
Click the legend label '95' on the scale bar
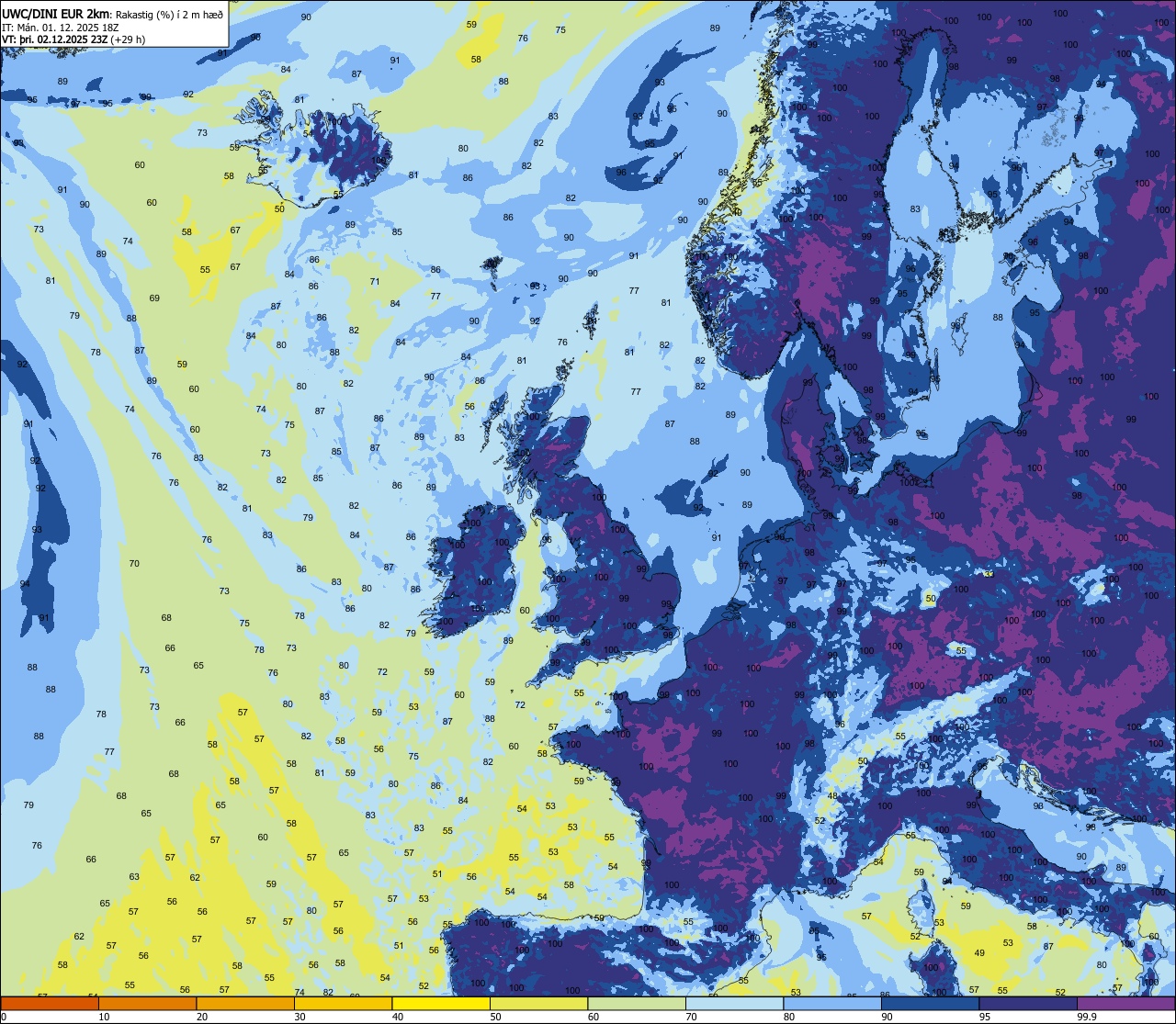(985, 1017)
